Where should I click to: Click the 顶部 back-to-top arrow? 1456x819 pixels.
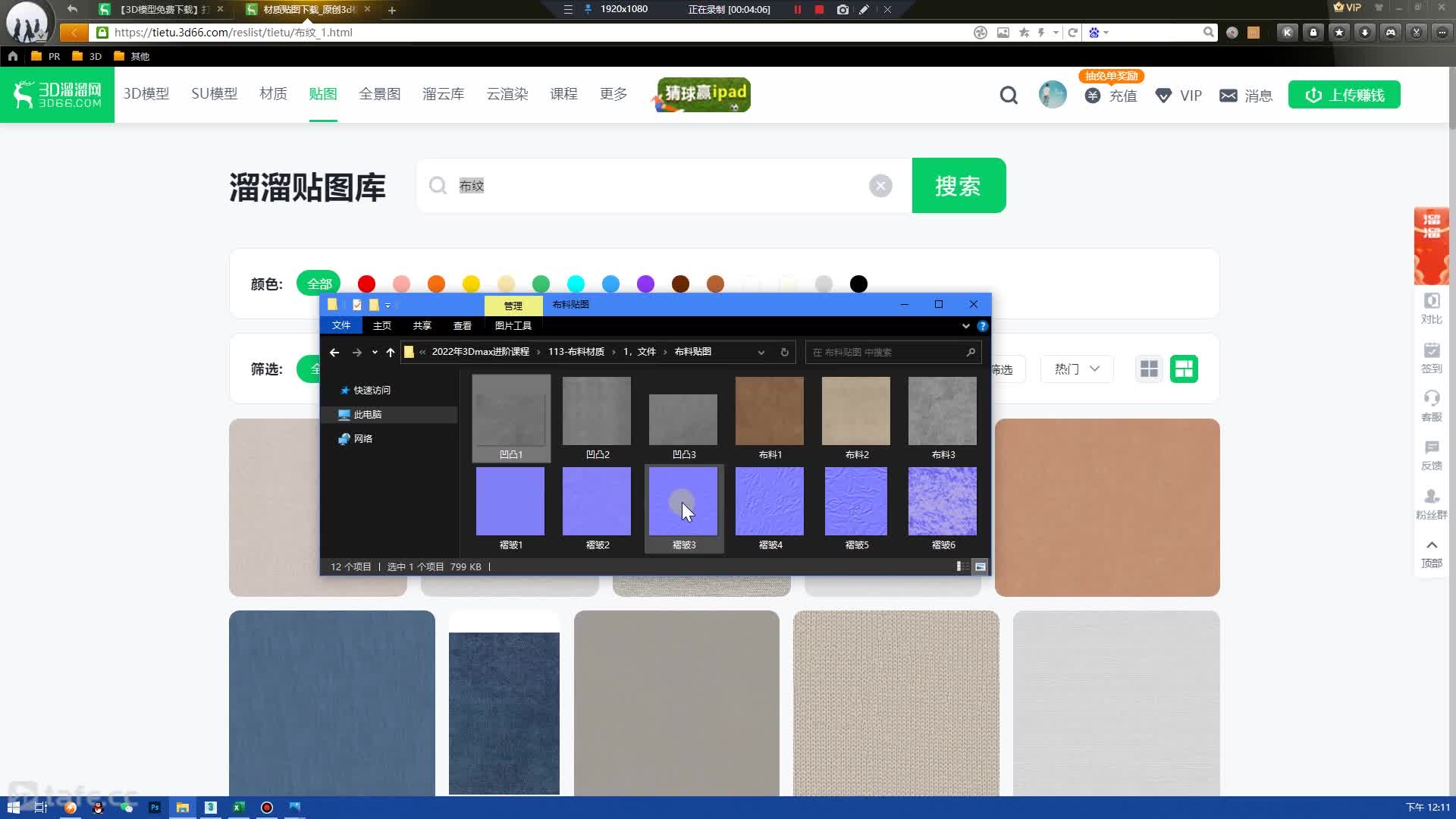pyautogui.click(x=1432, y=553)
